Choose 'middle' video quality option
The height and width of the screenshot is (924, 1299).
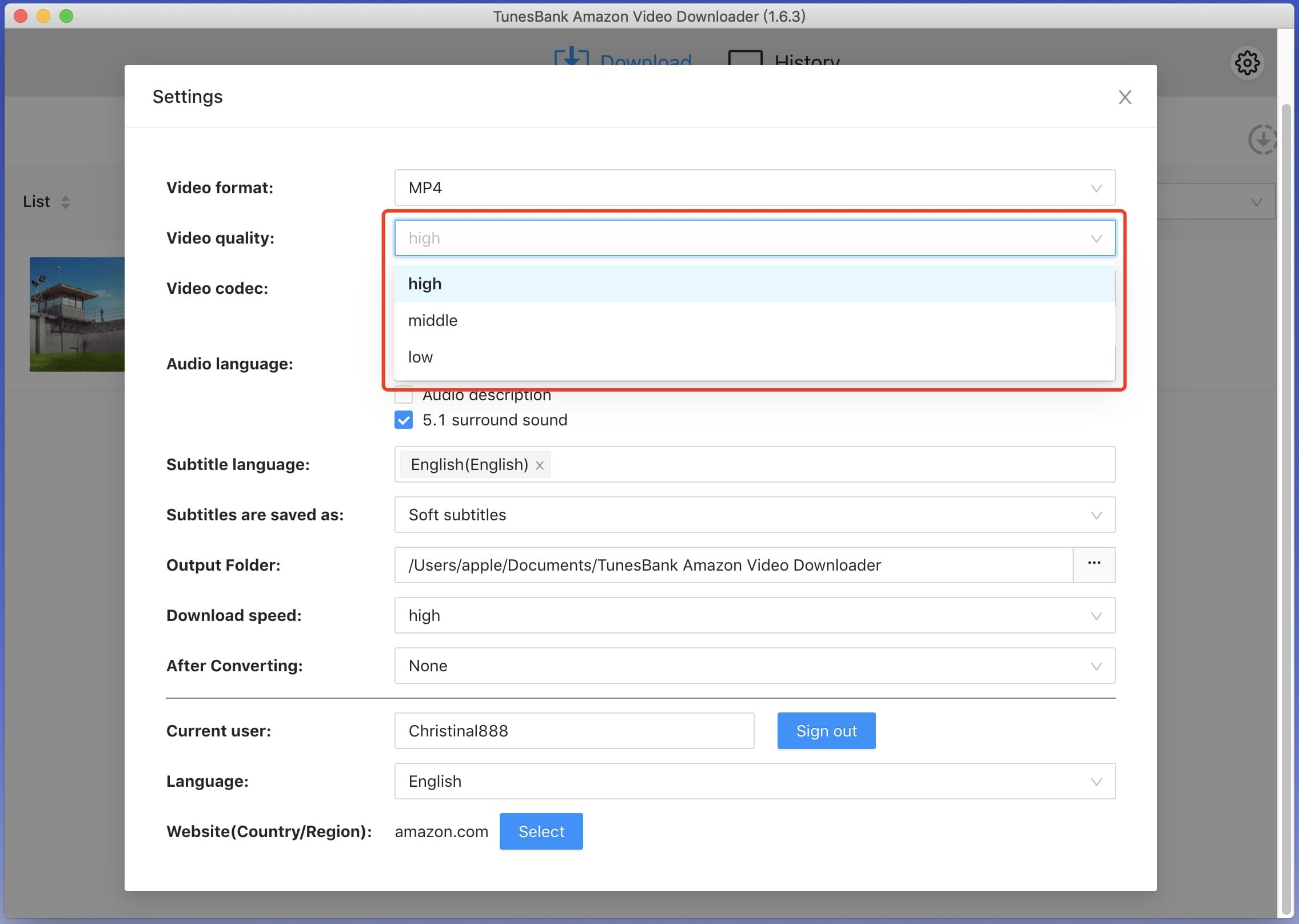tap(433, 320)
